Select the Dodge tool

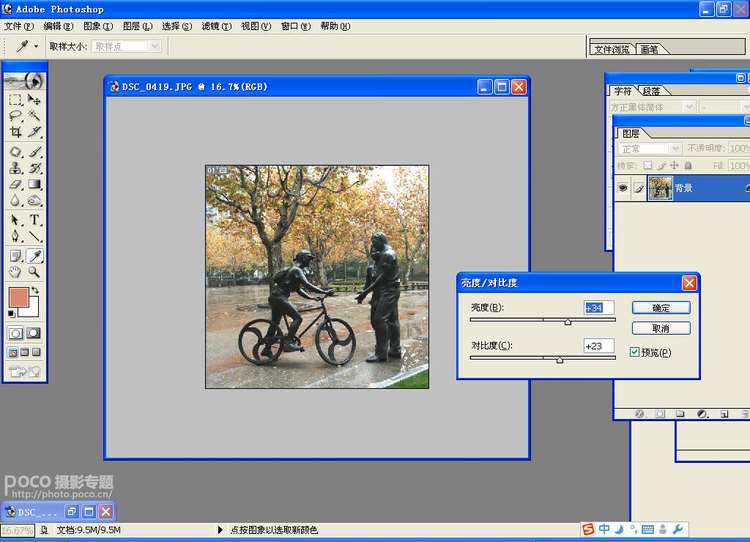point(34,200)
